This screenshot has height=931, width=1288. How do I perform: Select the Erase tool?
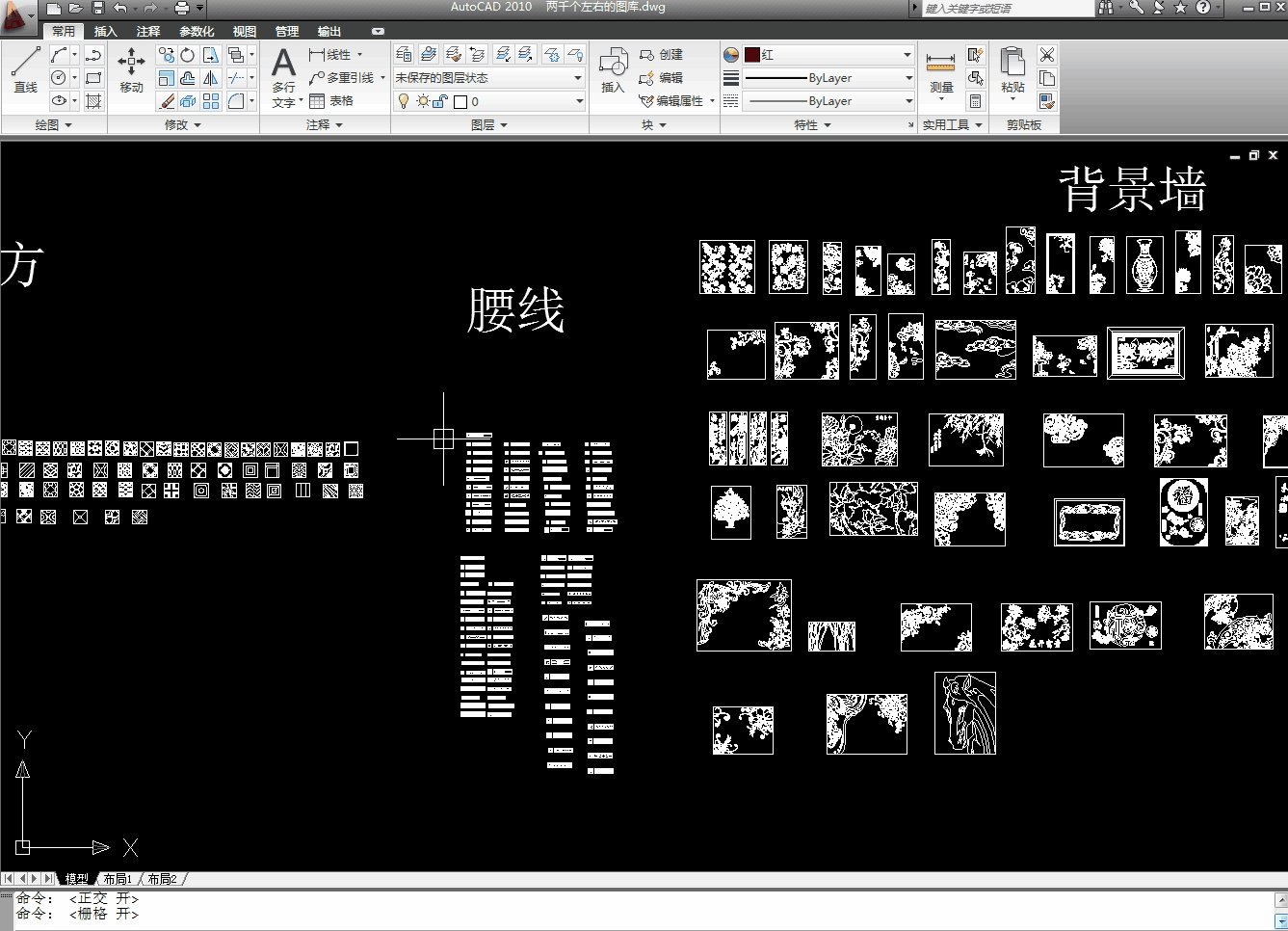coord(167,101)
